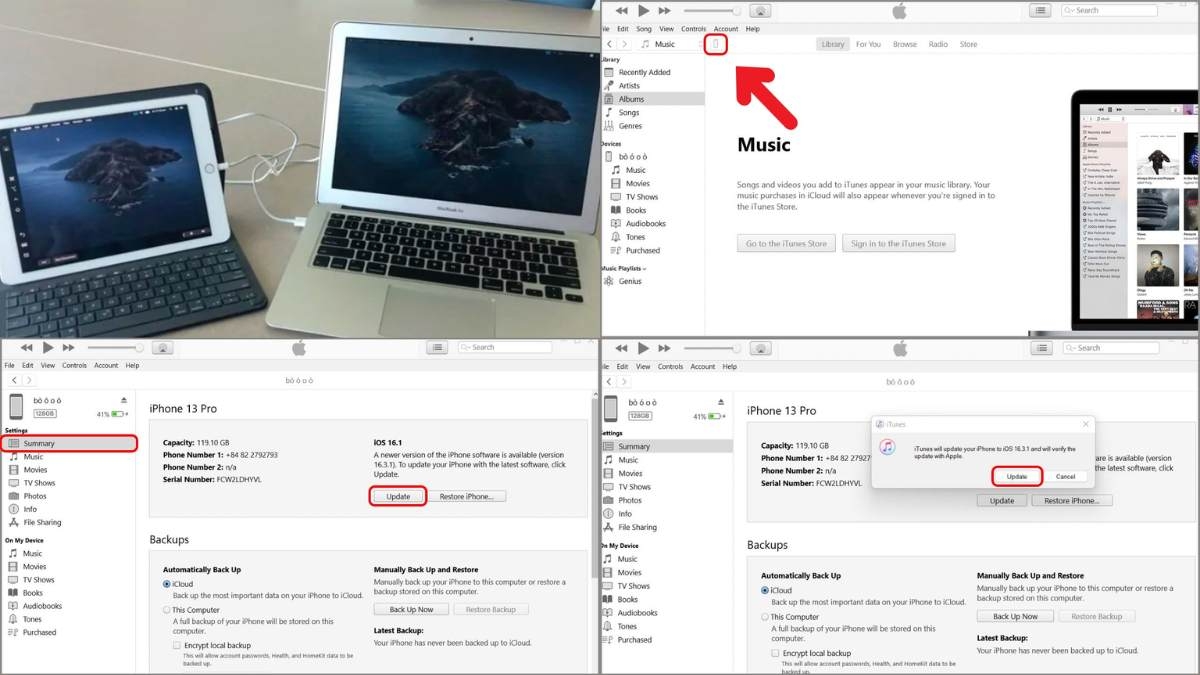Screen dimensions: 1200x675
Task: Select Songs in the top-right window's Library
Action: (629, 113)
